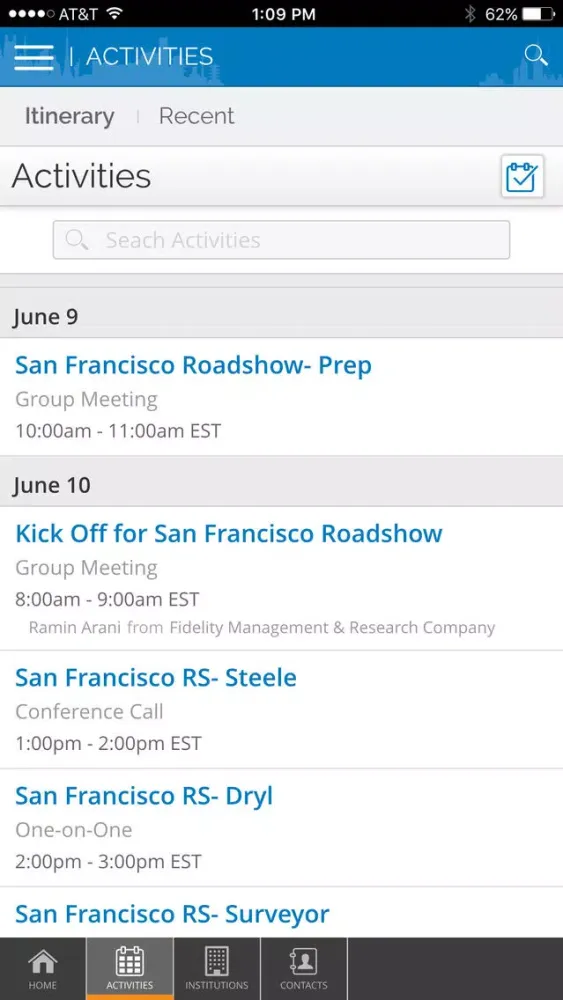Open San Francisco RS- Dryl activity
The width and height of the screenshot is (563, 1000).
[x=281, y=828]
